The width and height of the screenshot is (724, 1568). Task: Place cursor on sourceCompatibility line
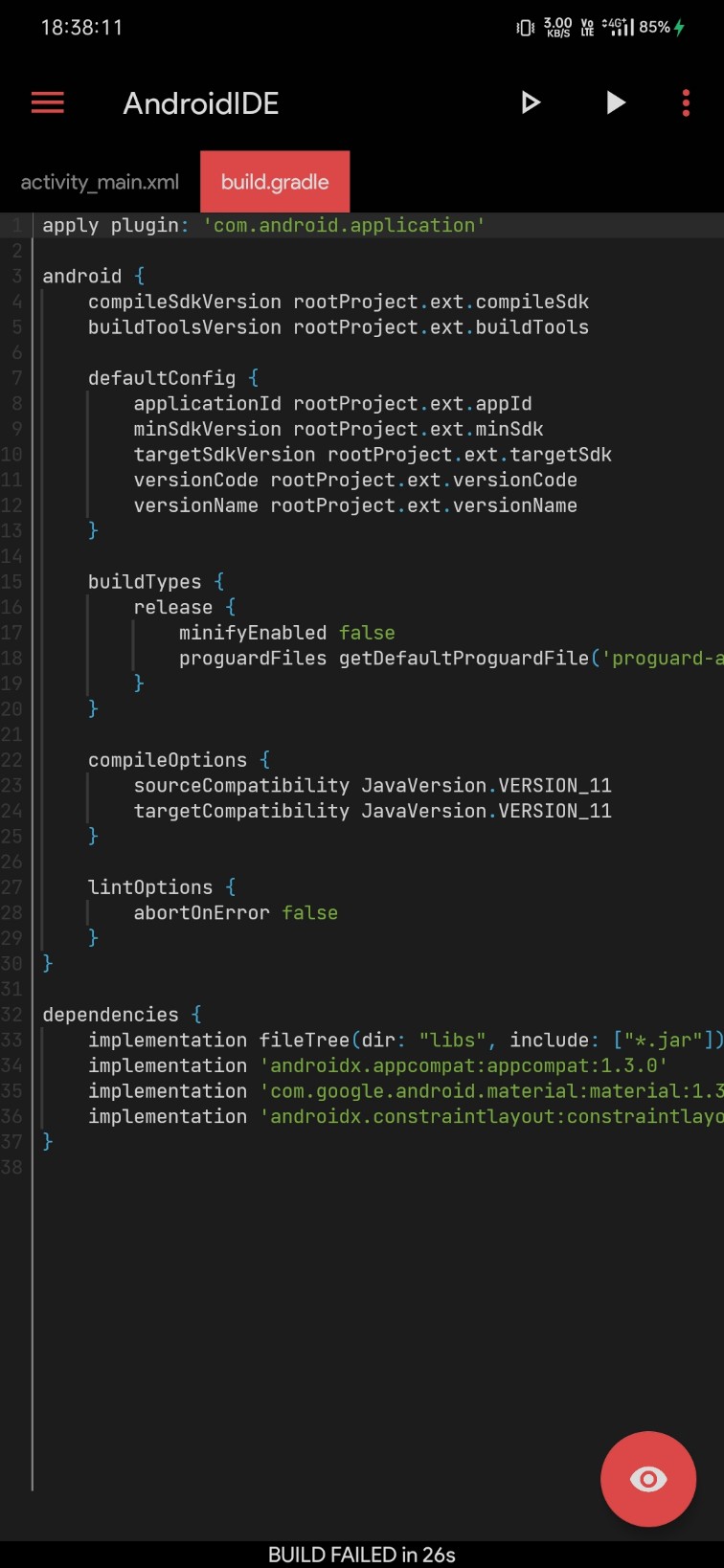(373, 786)
